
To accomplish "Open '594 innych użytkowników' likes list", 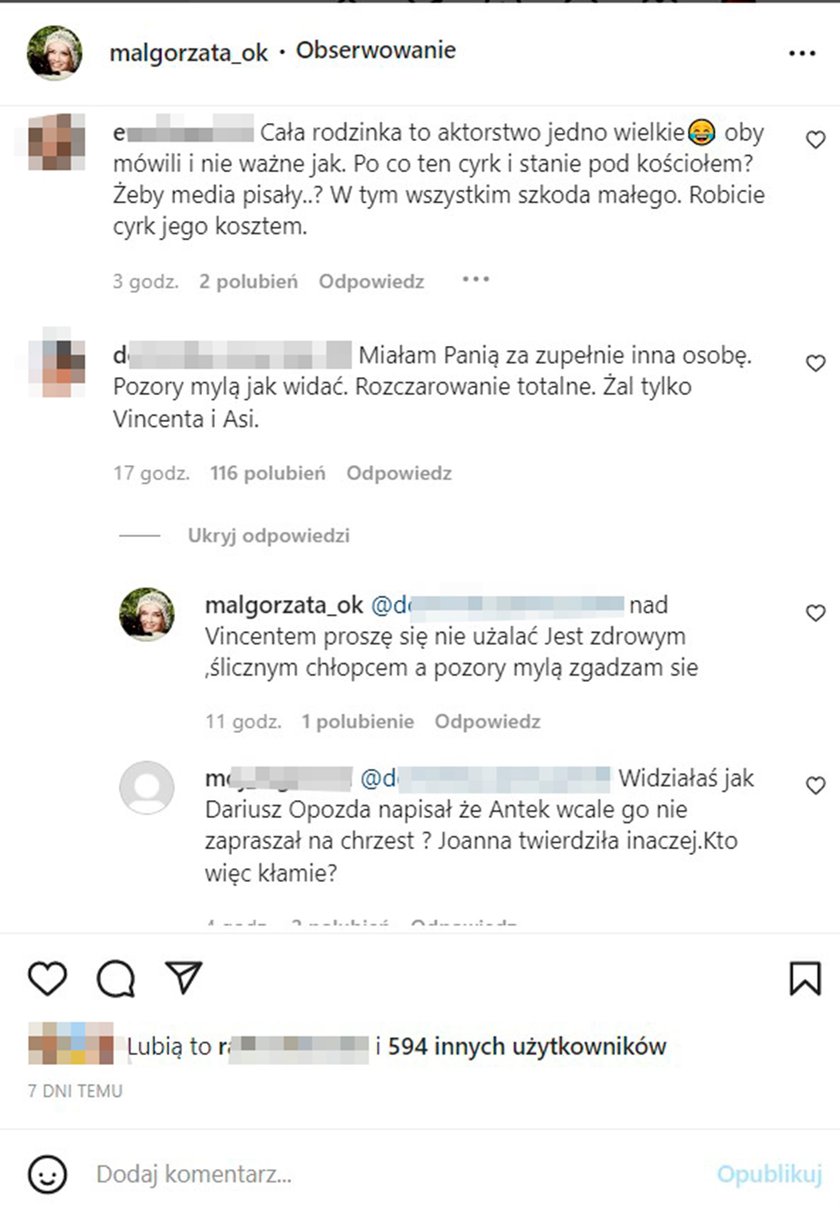I will click(527, 1047).
